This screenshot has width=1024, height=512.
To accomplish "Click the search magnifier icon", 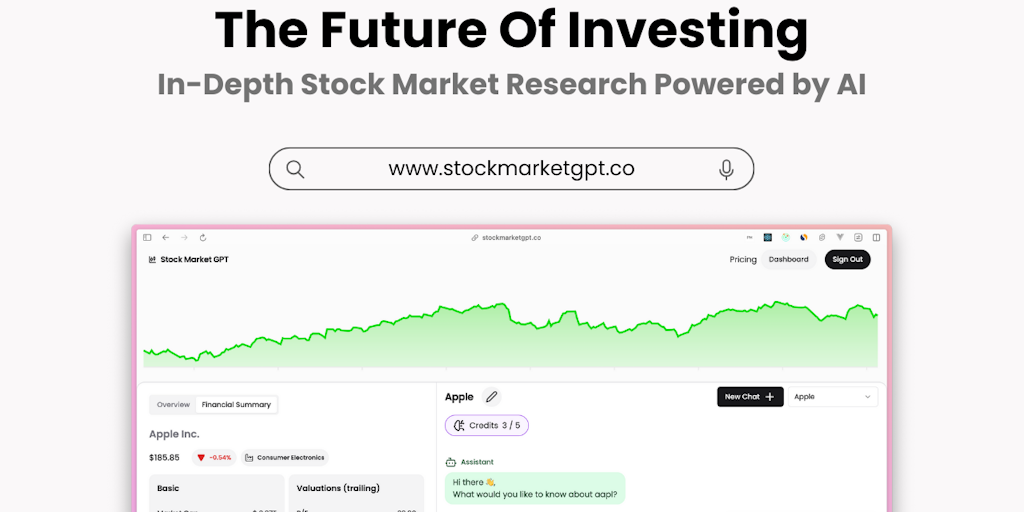I will (x=295, y=169).
